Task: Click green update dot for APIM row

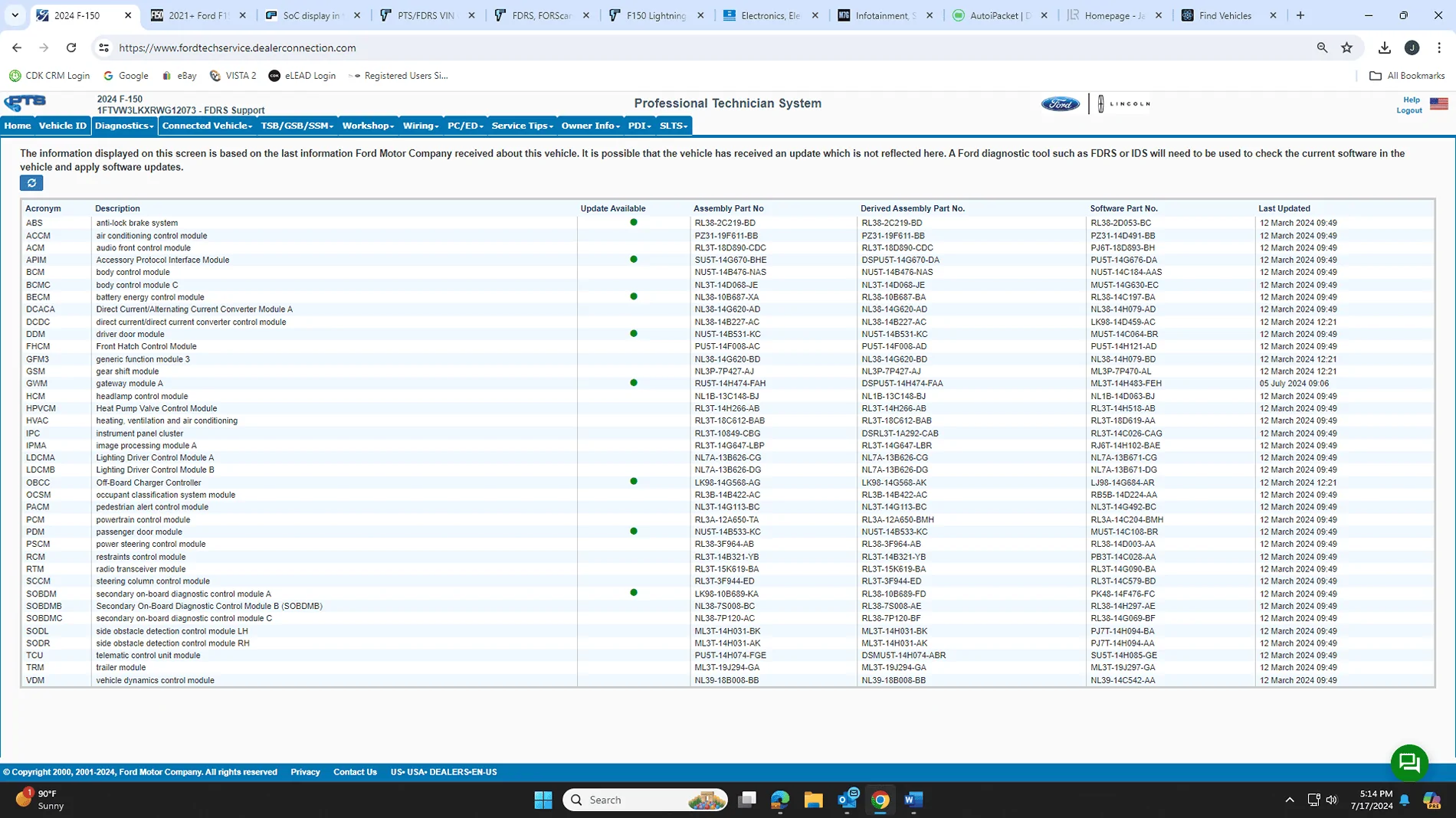Action: pos(633,260)
